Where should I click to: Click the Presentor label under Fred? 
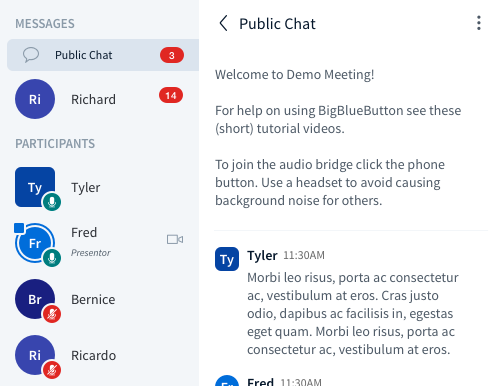pos(91,253)
